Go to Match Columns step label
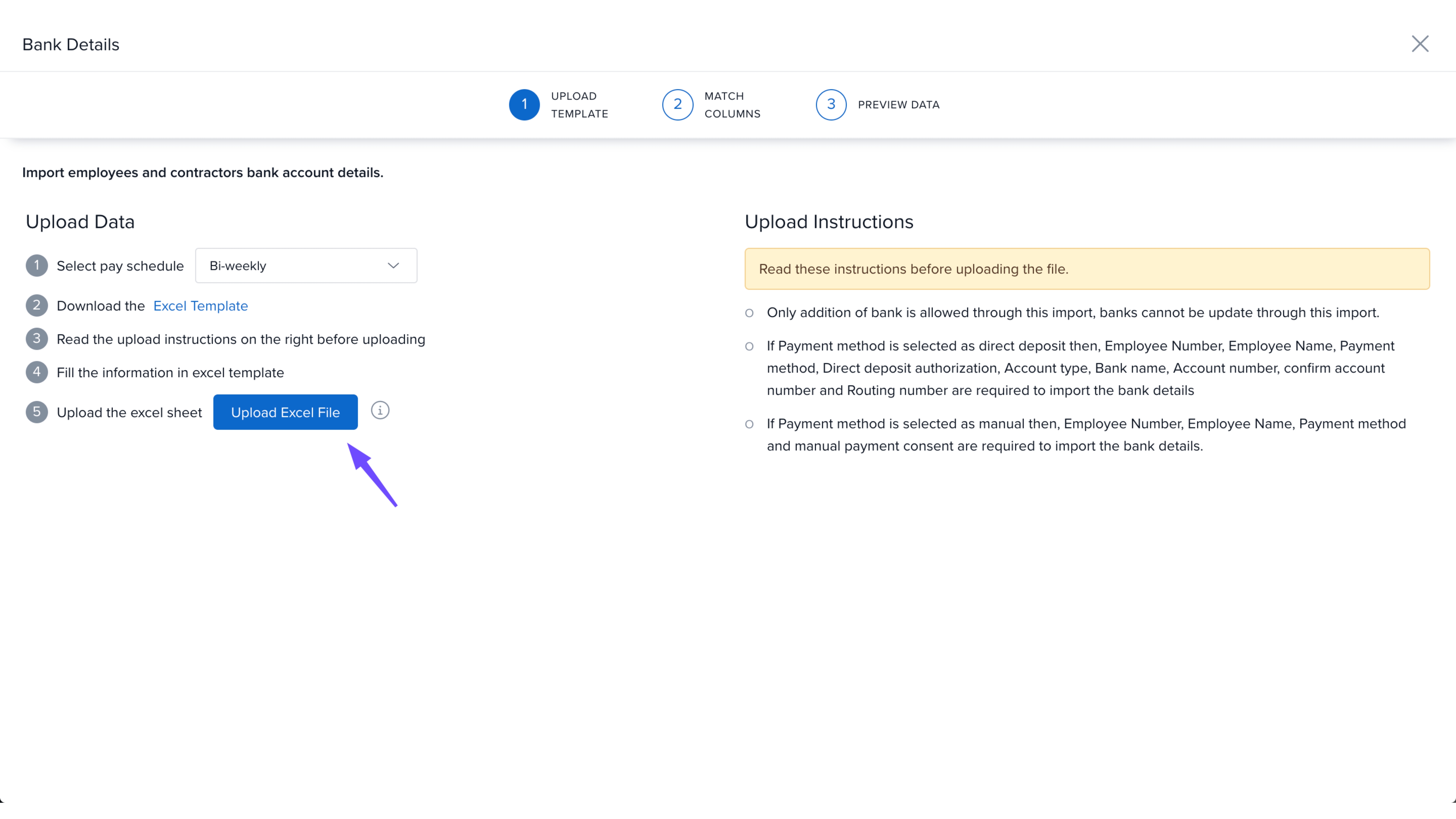Image resolution: width=1456 pixels, height=819 pixels. 732,105
